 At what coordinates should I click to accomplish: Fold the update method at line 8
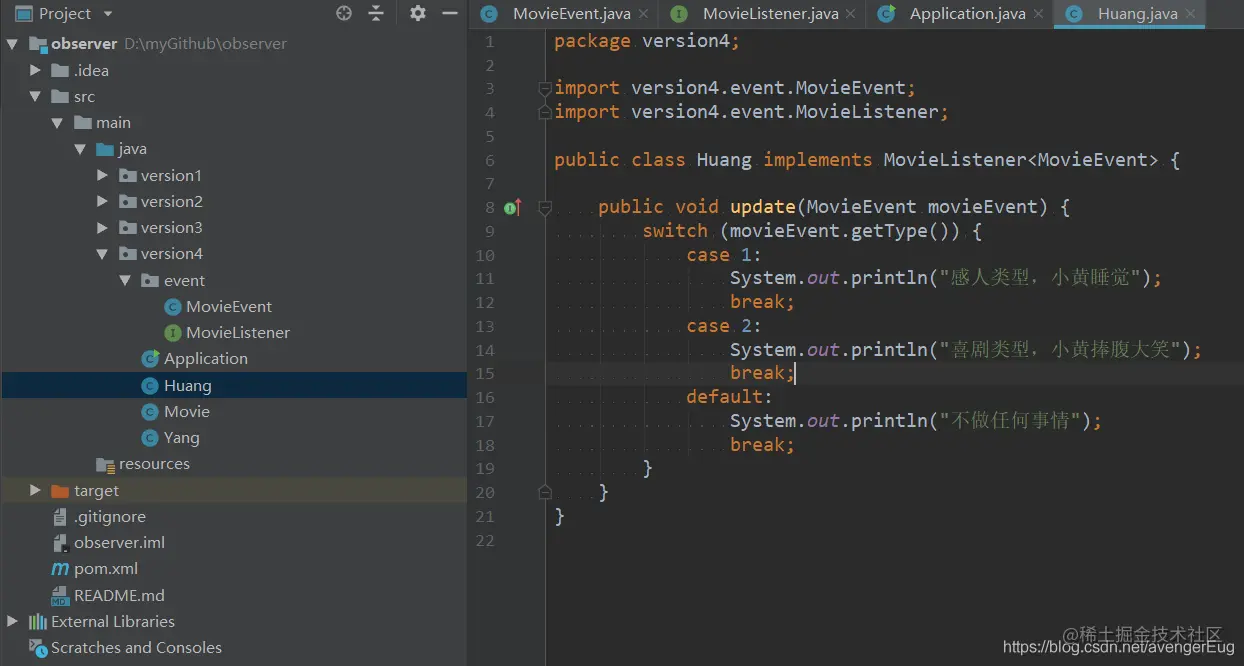545,207
